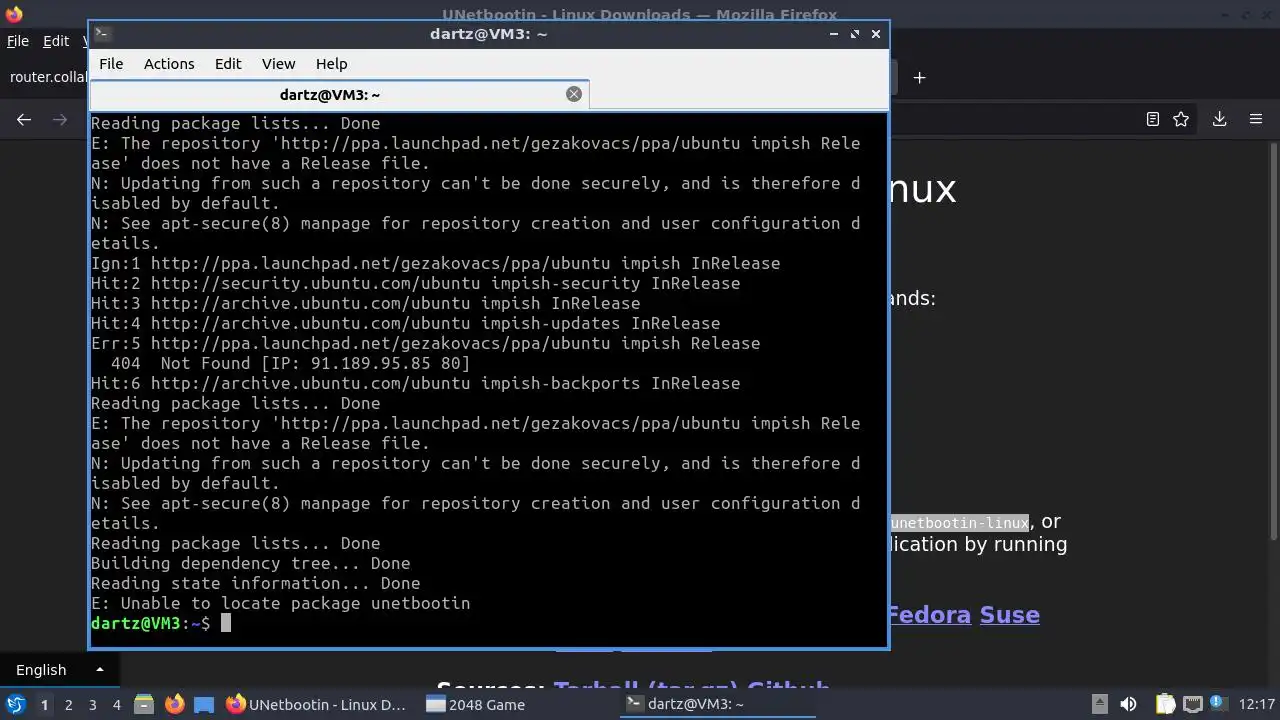Open Firefox File menu
The height and width of the screenshot is (720, 1280).
(x=18, y=41)
